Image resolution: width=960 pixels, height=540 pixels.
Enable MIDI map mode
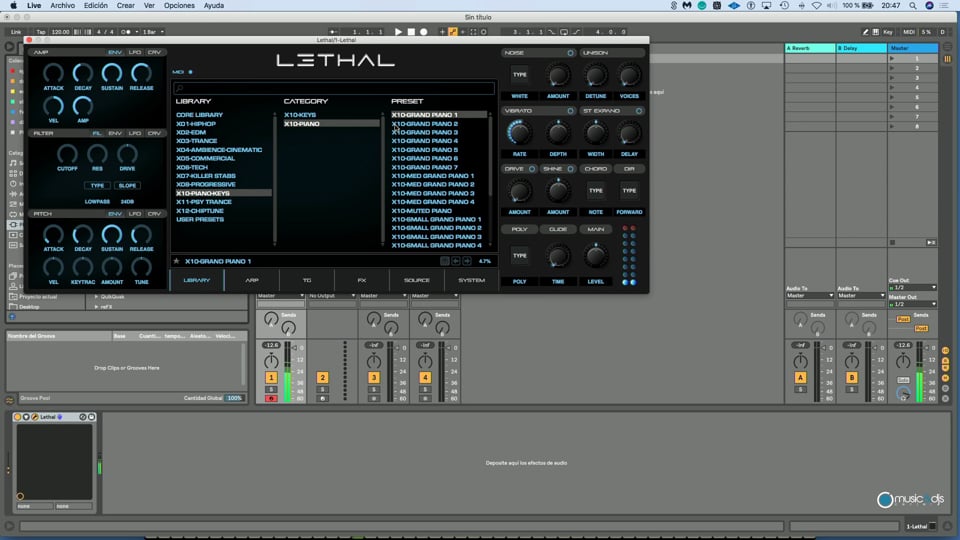coord(909,32)
